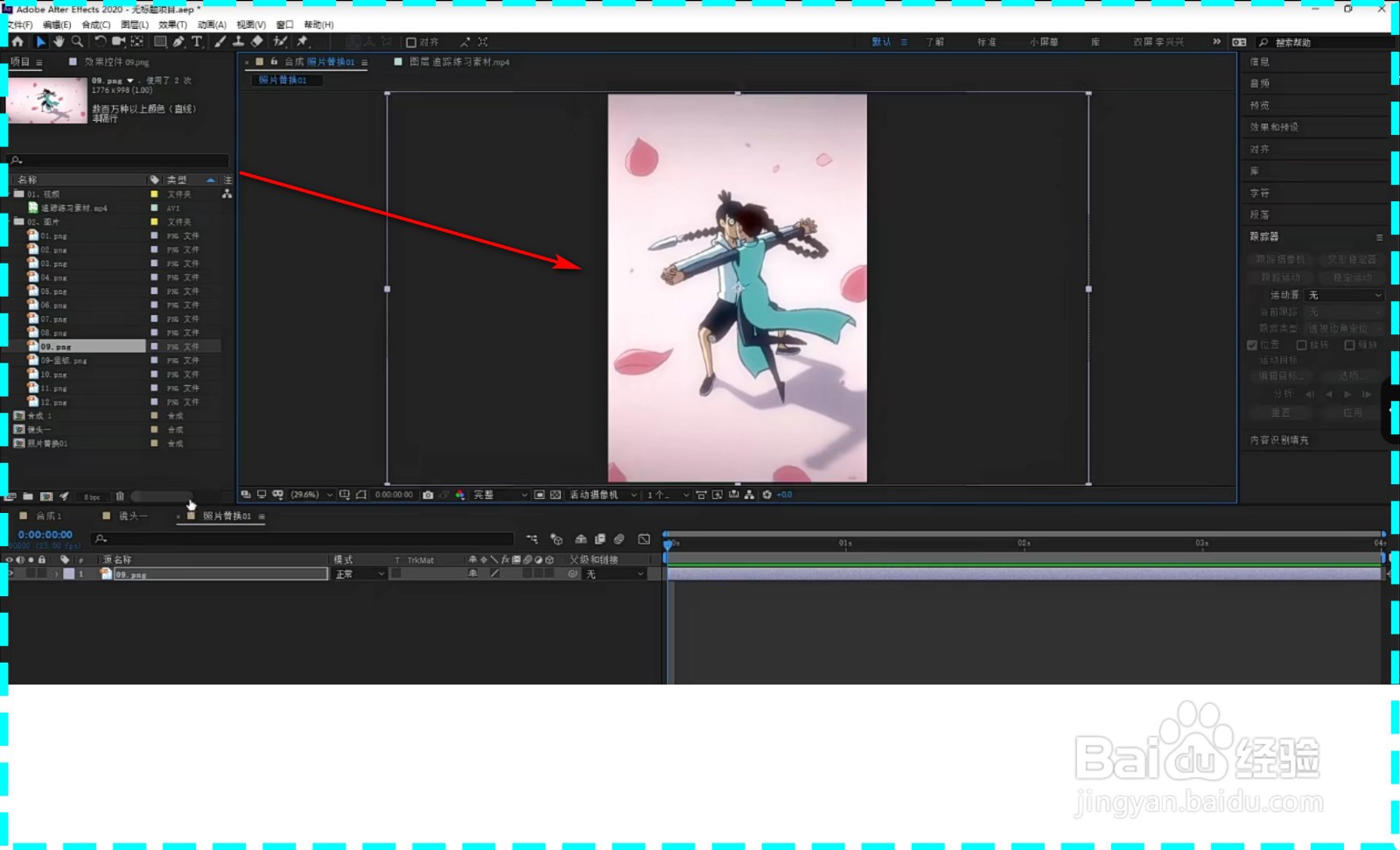Select the Rectangle shape tool
This screenshot has width=1400, height=850.
tap(160, 41)
